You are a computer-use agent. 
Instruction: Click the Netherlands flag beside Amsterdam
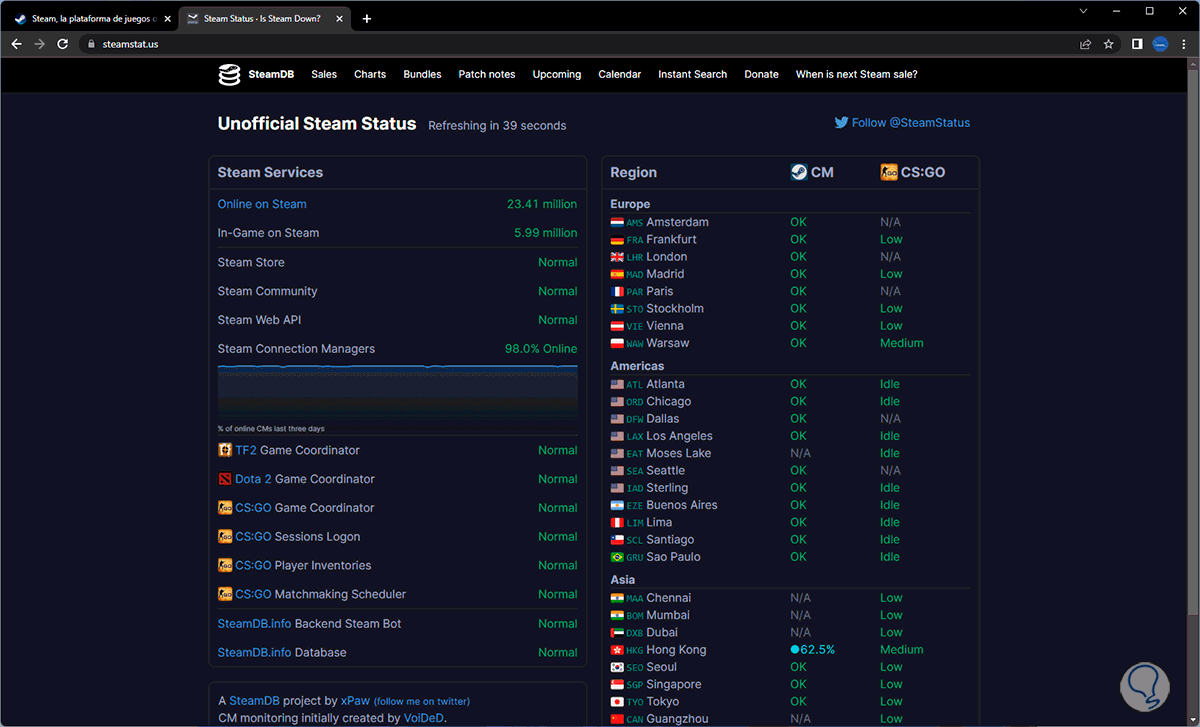(617, 223)
